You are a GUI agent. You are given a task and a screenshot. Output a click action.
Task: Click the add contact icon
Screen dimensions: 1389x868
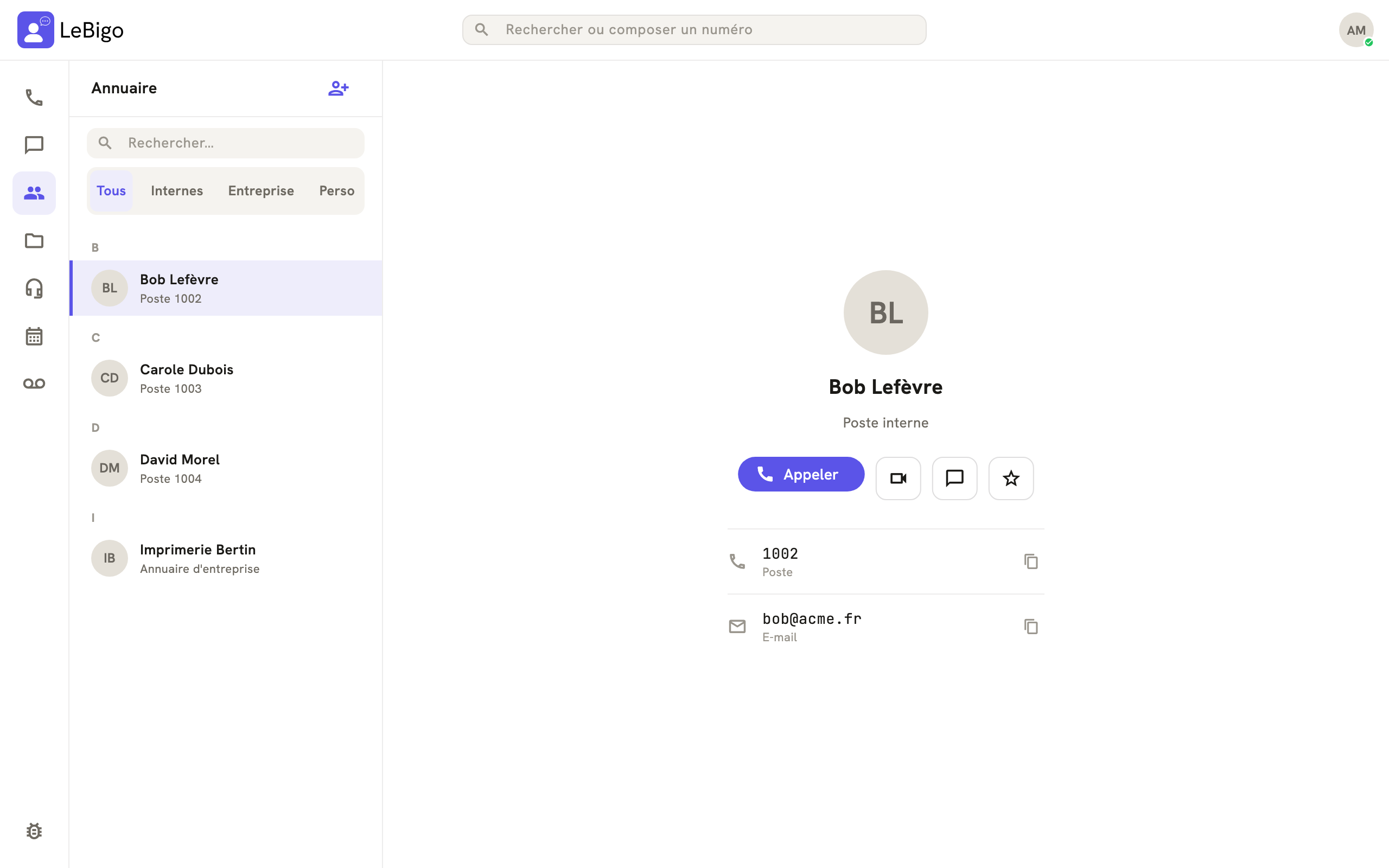point(338,88)
